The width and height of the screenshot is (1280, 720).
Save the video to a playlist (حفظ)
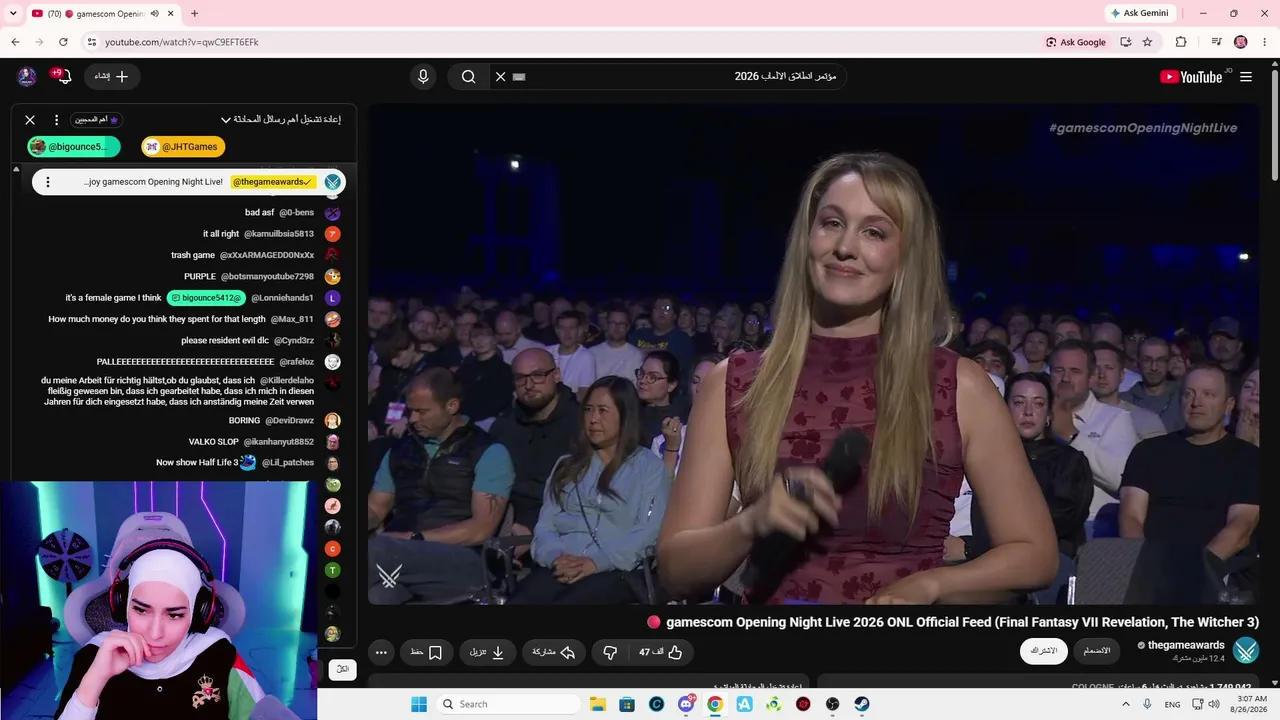click(x=427, y=652)
